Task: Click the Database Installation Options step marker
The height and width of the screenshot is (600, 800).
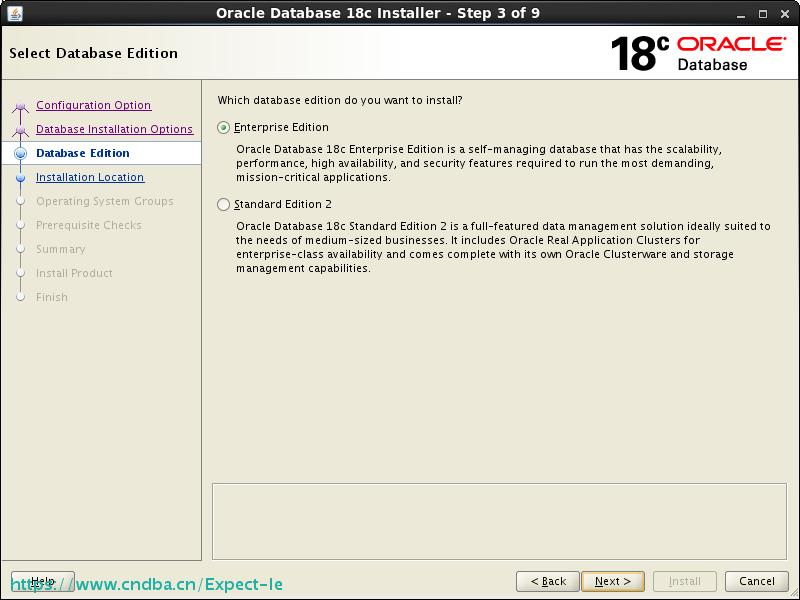Action: [x=20, y=131]
